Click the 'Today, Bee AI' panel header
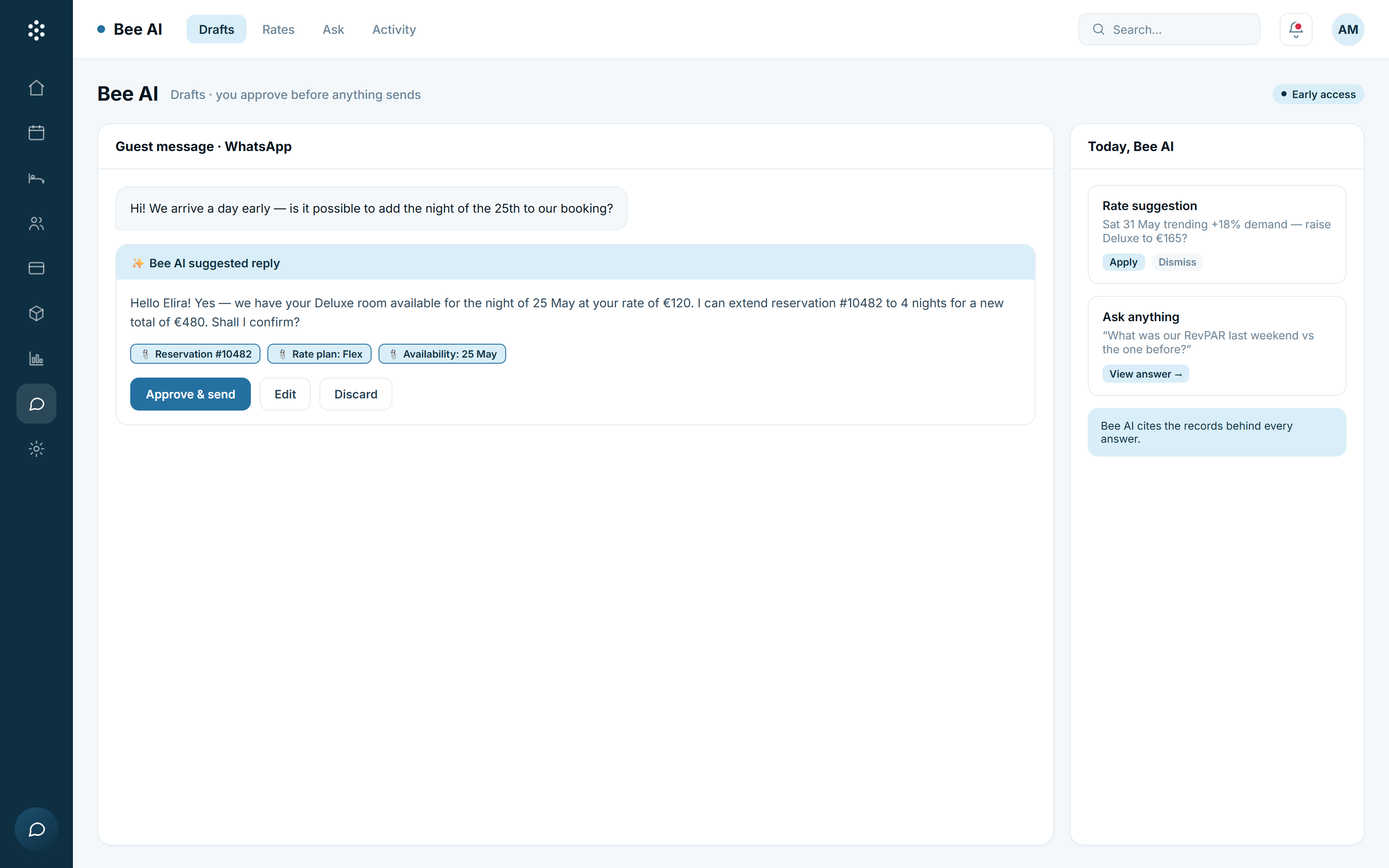Viewport: 1389px width, 868px height. [x=1131, y=146]
